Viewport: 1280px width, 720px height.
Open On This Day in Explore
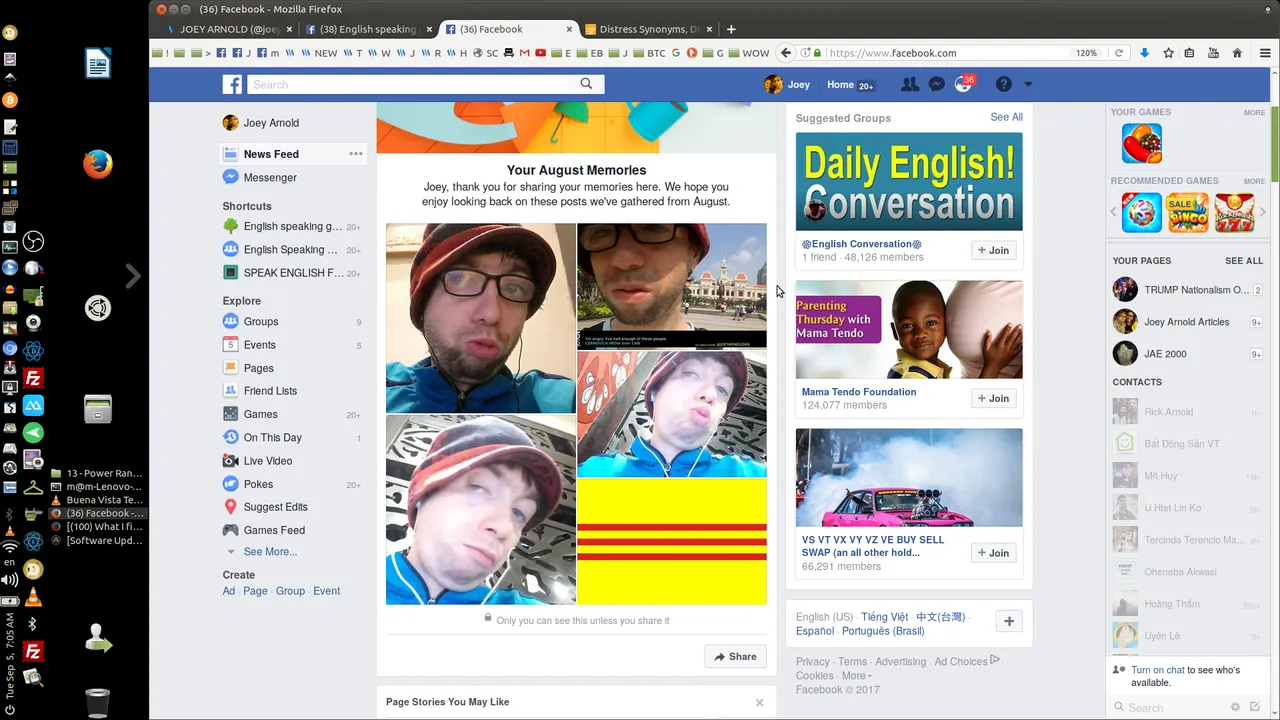pos(272,437)
